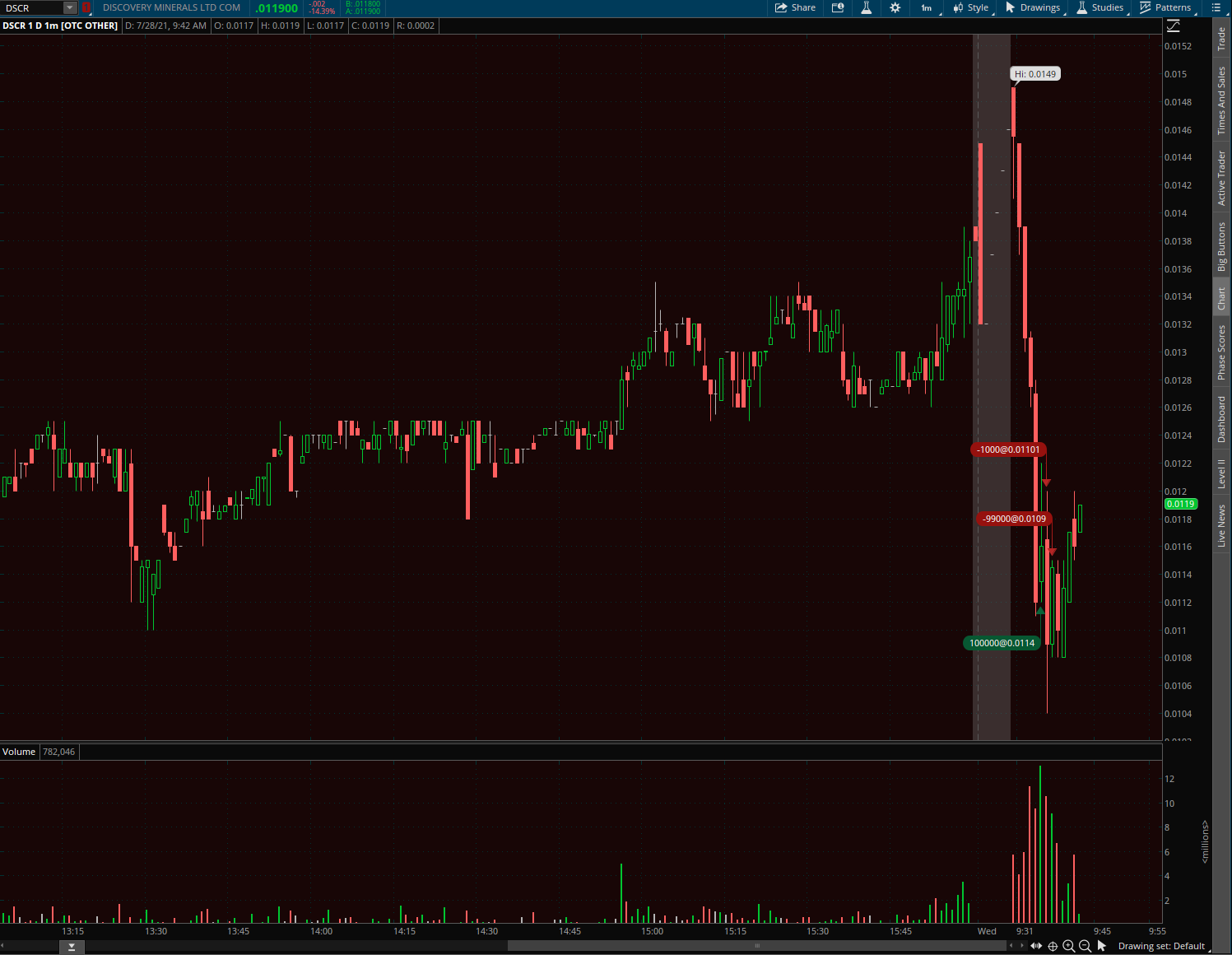Click the DISCOVERY MINERALS LTD COM name
The width and height of the screenshot is (1232, 955).
pos(171,8)
